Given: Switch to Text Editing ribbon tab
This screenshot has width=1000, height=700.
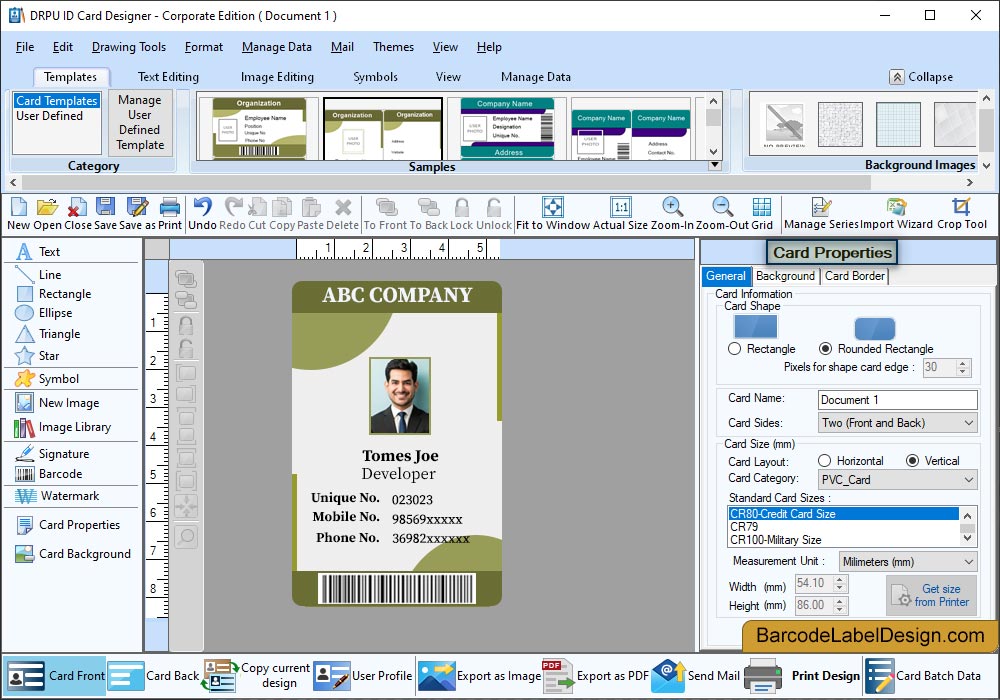Looking at the screenshot, I should point(168,77).
